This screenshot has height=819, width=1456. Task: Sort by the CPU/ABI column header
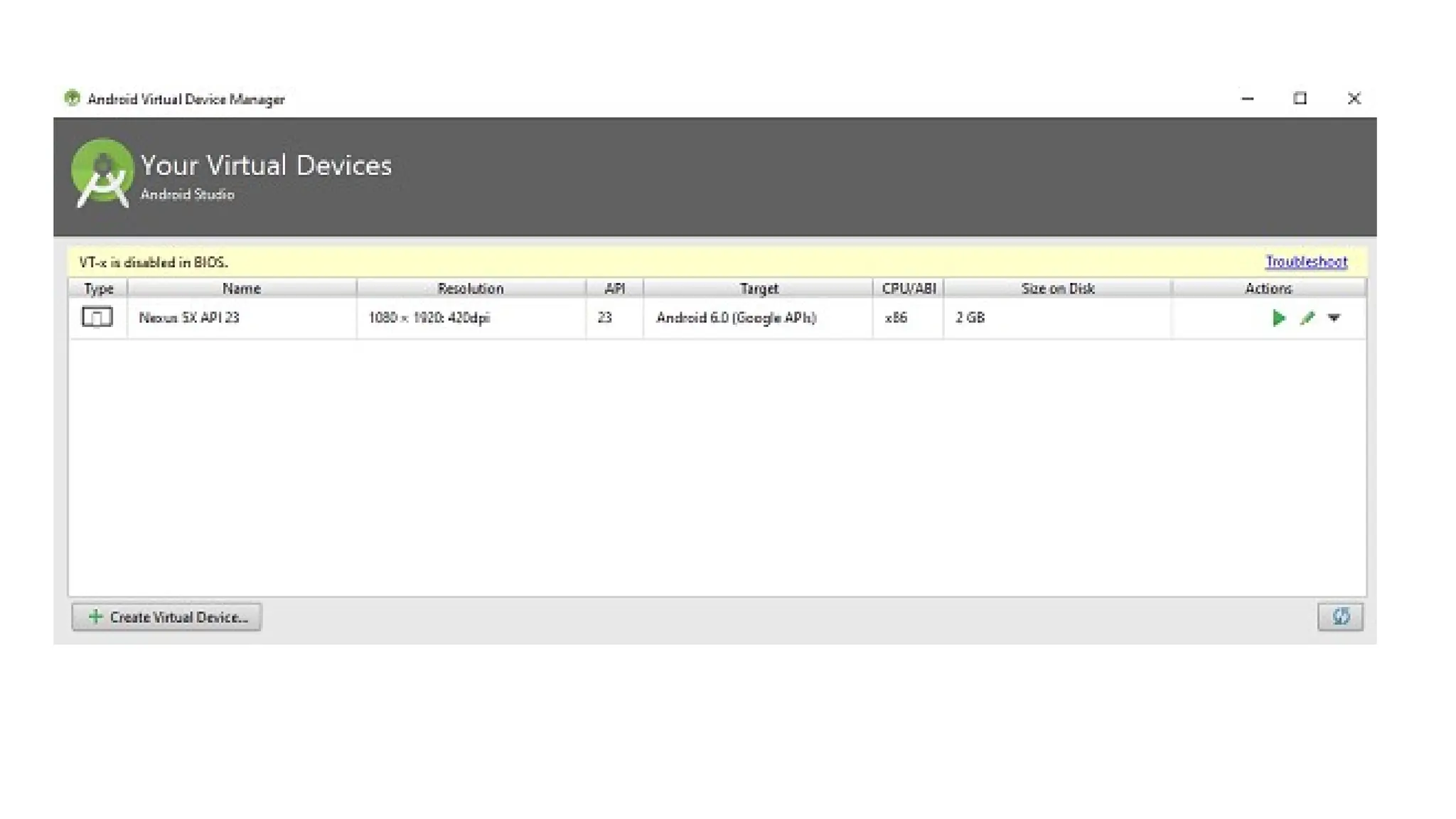coord(908,288)
